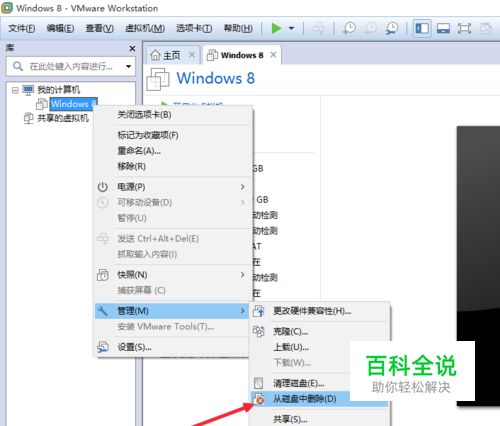Select Windows 8 in the library tree
500x426 pixels.
click(x=74, y=104)
